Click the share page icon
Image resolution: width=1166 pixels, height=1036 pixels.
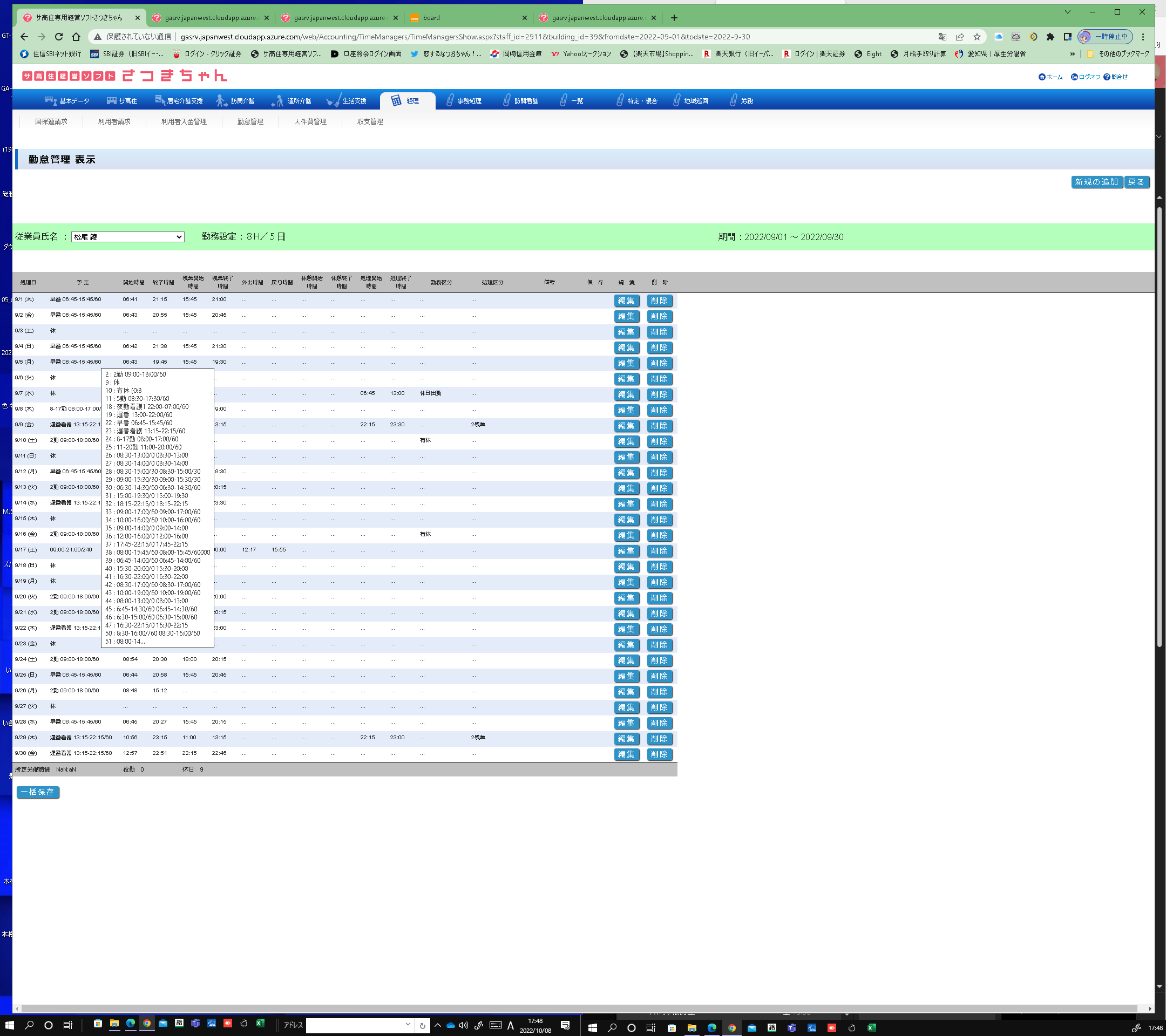click(x=959, y=37)
